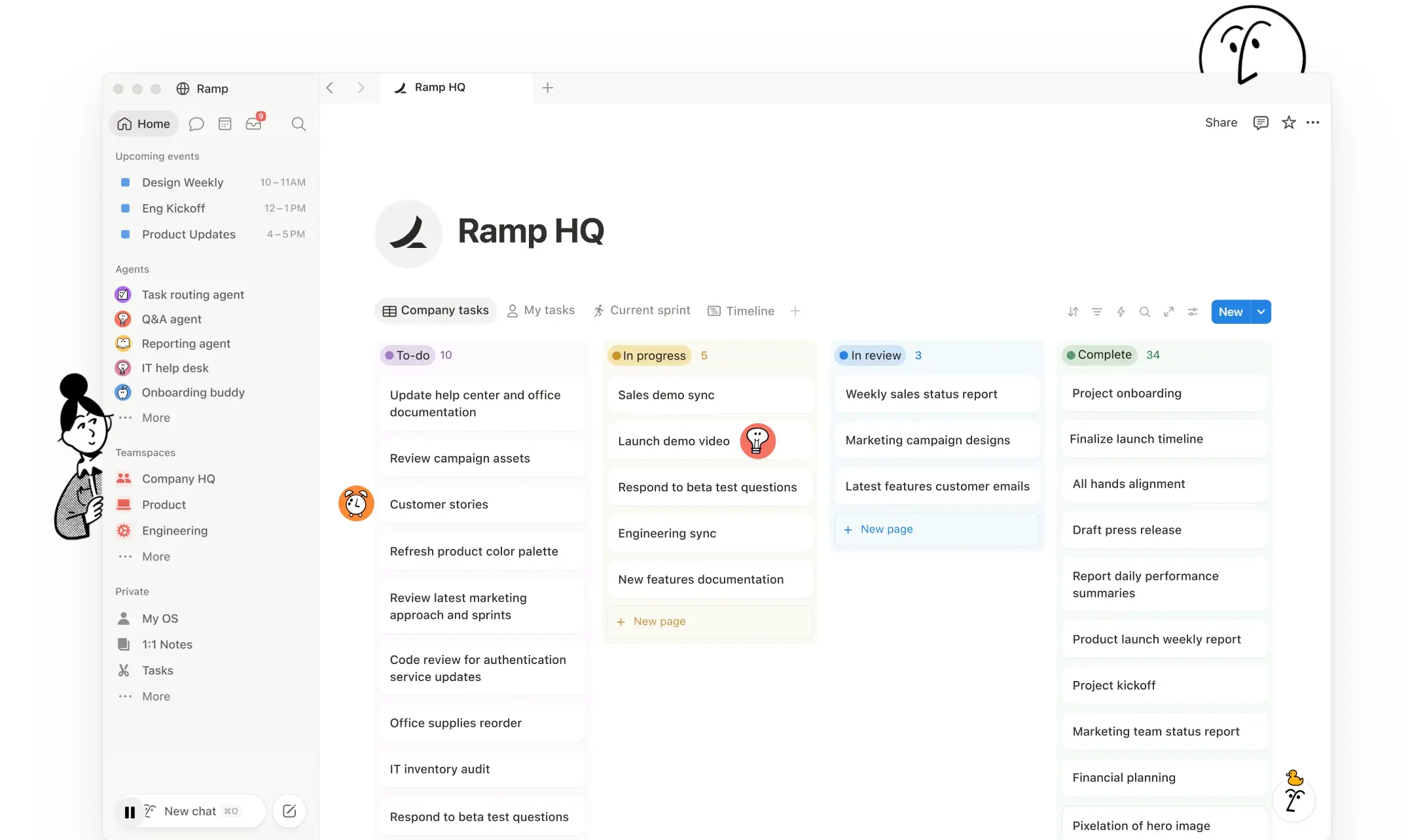The height and width of the screenshot is (840, 1427).
Task: Open the inbox icon with notification badge
Action: (254, 122)
